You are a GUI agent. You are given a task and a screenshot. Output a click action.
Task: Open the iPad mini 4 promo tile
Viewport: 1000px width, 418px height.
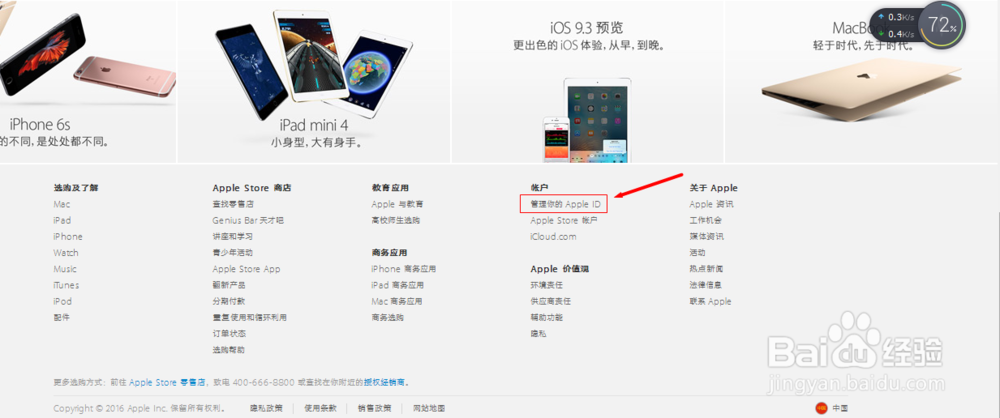[314, 82]
